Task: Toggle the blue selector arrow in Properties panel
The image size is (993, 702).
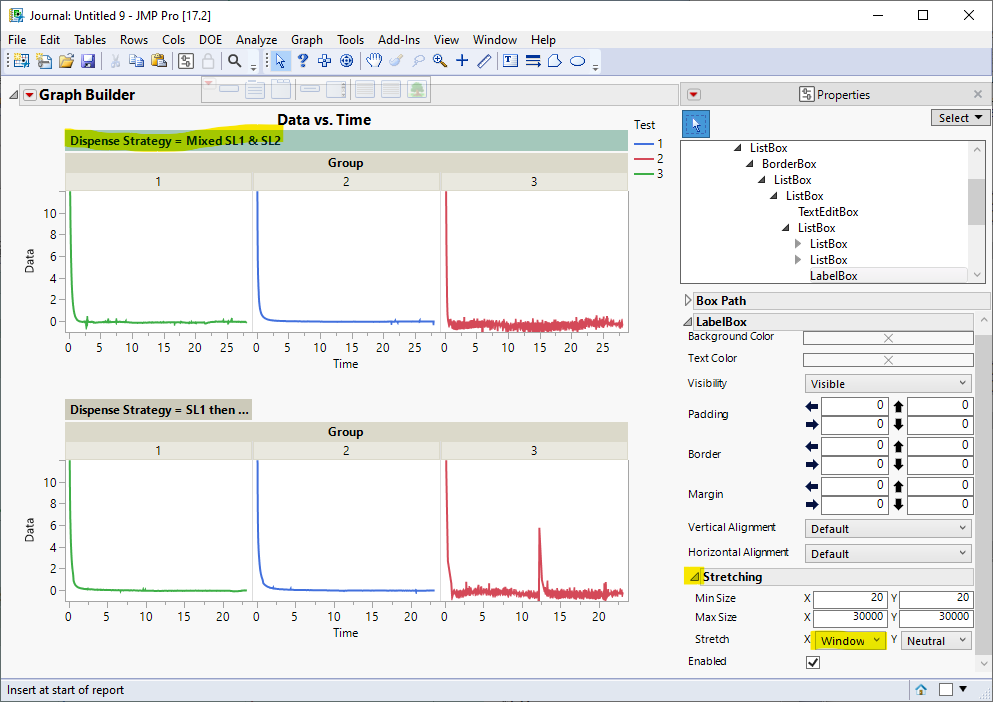Action: pos(697,124)
